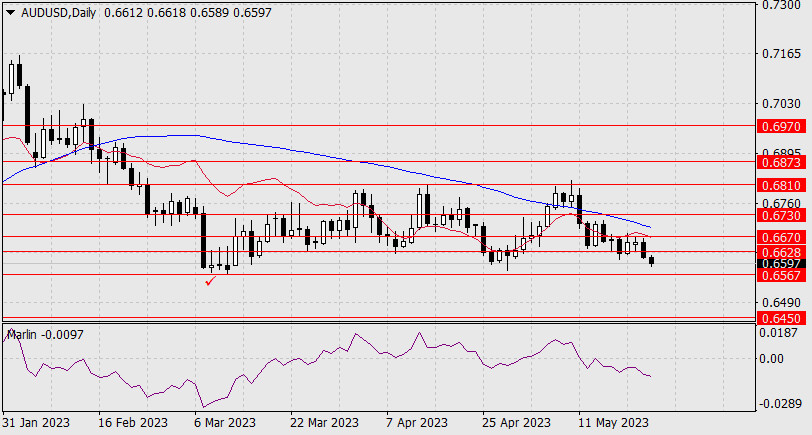Click the triangle arrow beside AUDUSD,Daily
Image resolution: width=812 pixels, height=435 pixels.
point(10,11)
